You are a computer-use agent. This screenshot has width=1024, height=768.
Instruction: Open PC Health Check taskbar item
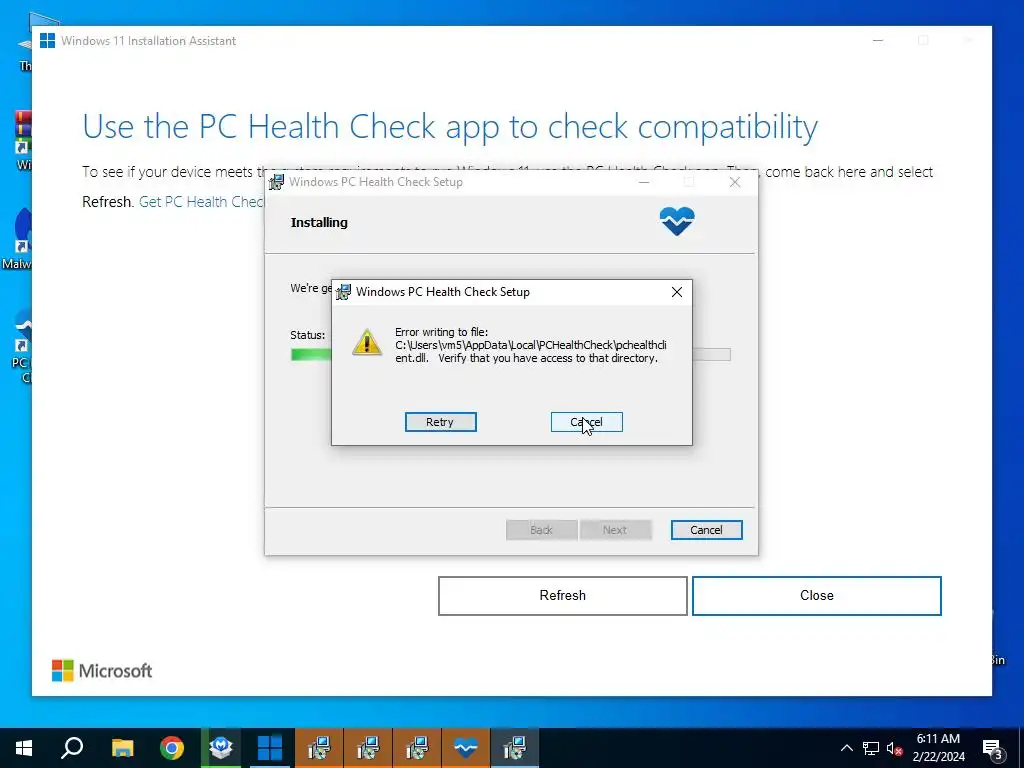click(x=466, y=748)
